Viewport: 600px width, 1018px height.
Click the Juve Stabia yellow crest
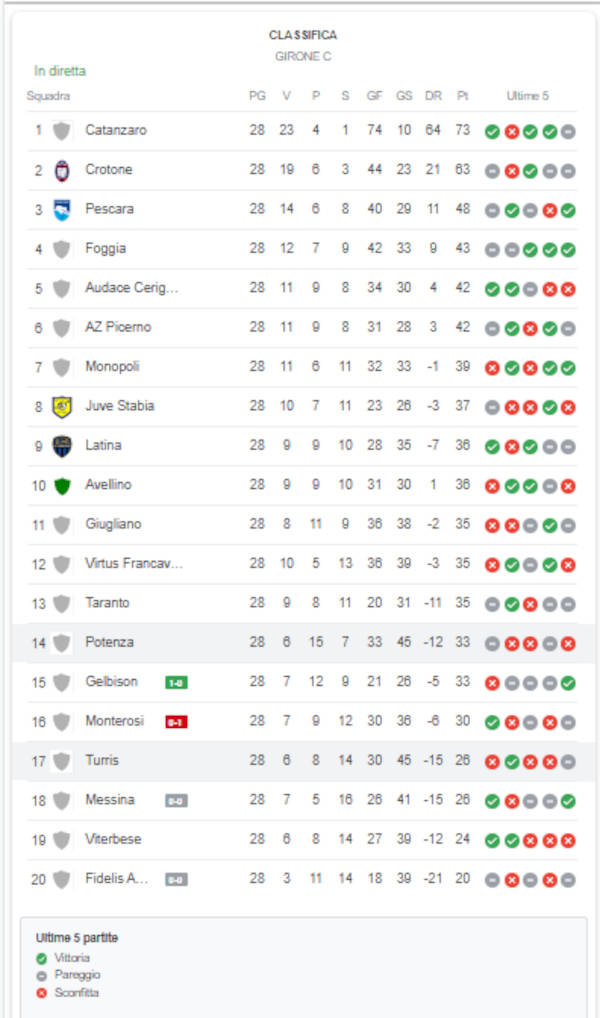point(62,406)
